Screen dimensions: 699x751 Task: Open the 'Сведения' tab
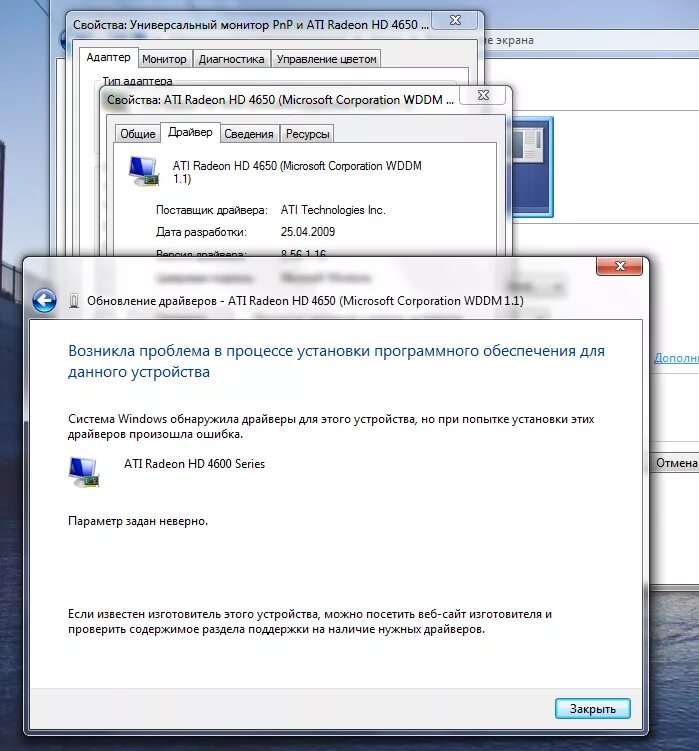pos(249,134)
